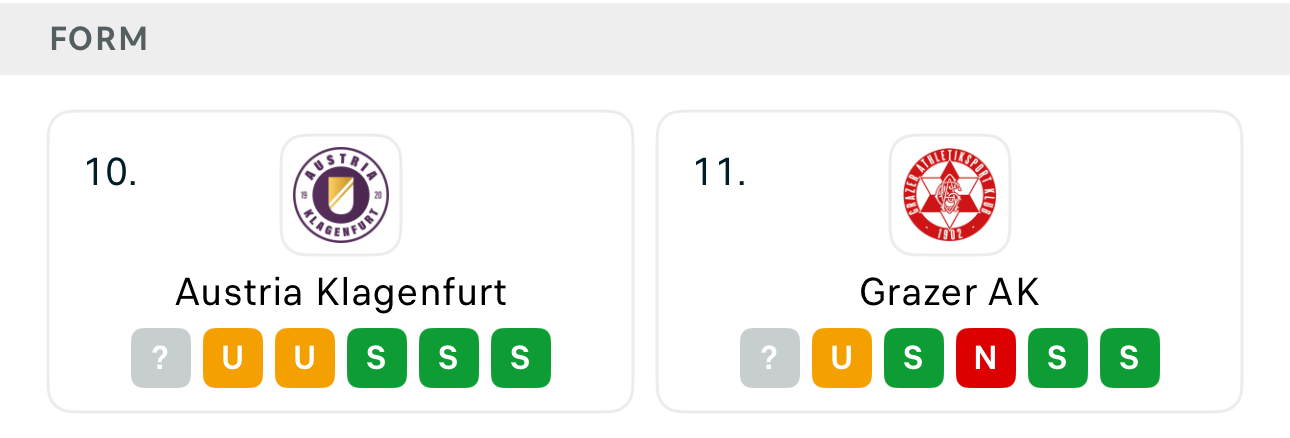This screenshot has height=438, width=1290.
Task: Open Austria Klagenfurt's last green S result
Action: point(521,358)
